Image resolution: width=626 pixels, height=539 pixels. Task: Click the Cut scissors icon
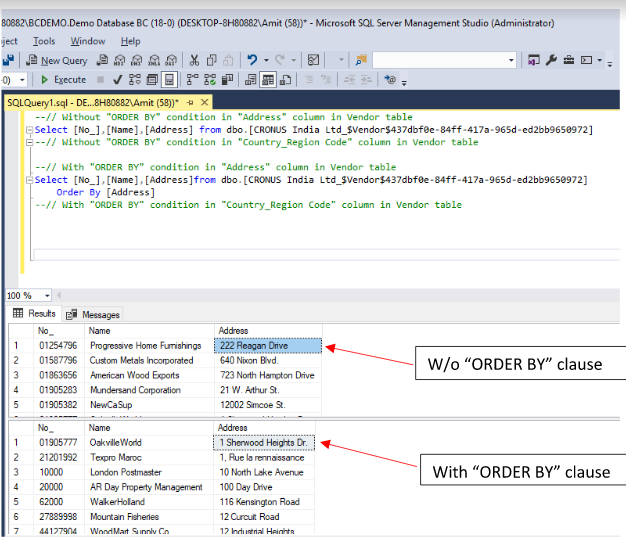pyautogui.click(x=194, y=60)
